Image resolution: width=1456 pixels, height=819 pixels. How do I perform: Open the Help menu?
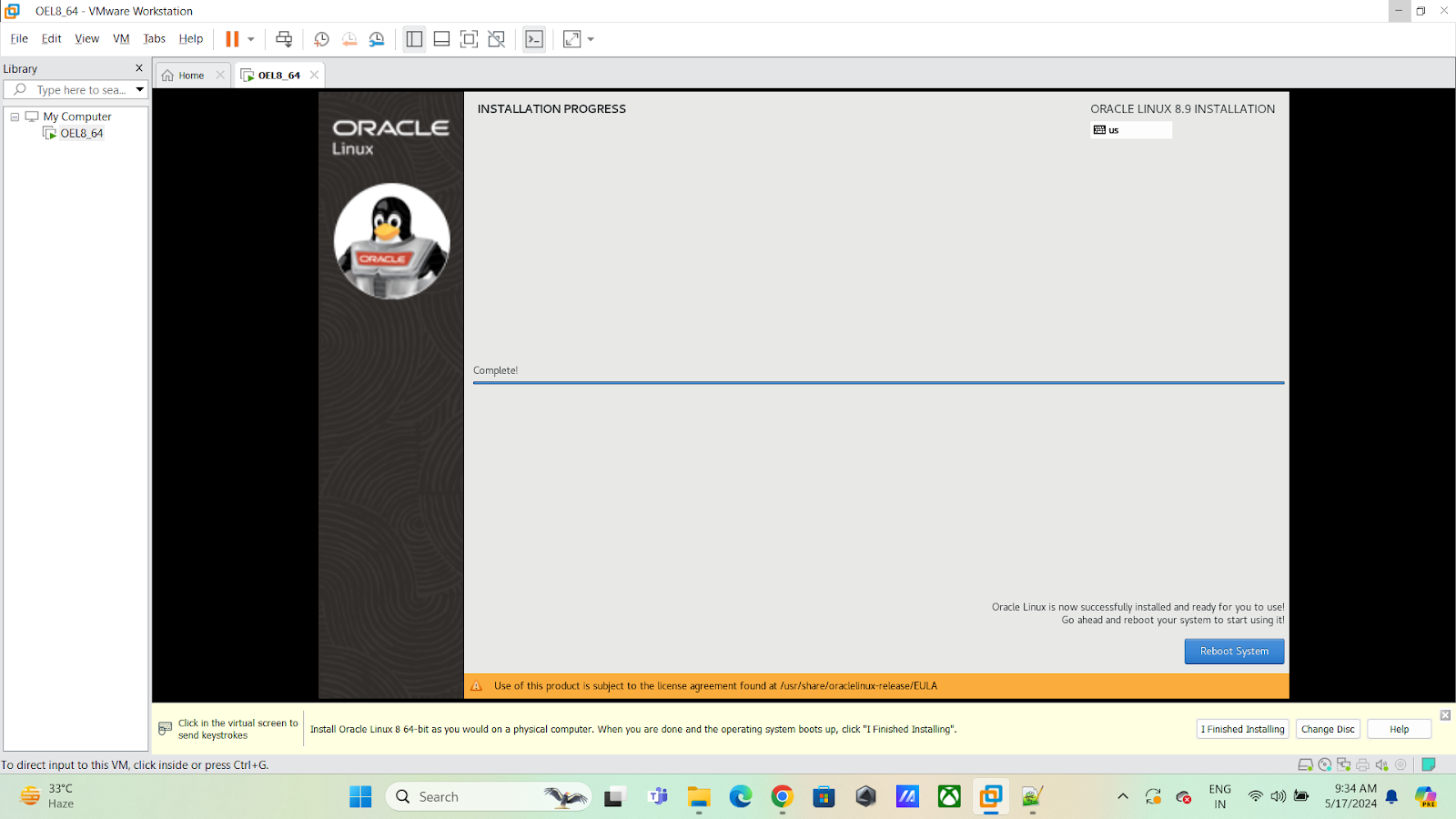point(191,38)
